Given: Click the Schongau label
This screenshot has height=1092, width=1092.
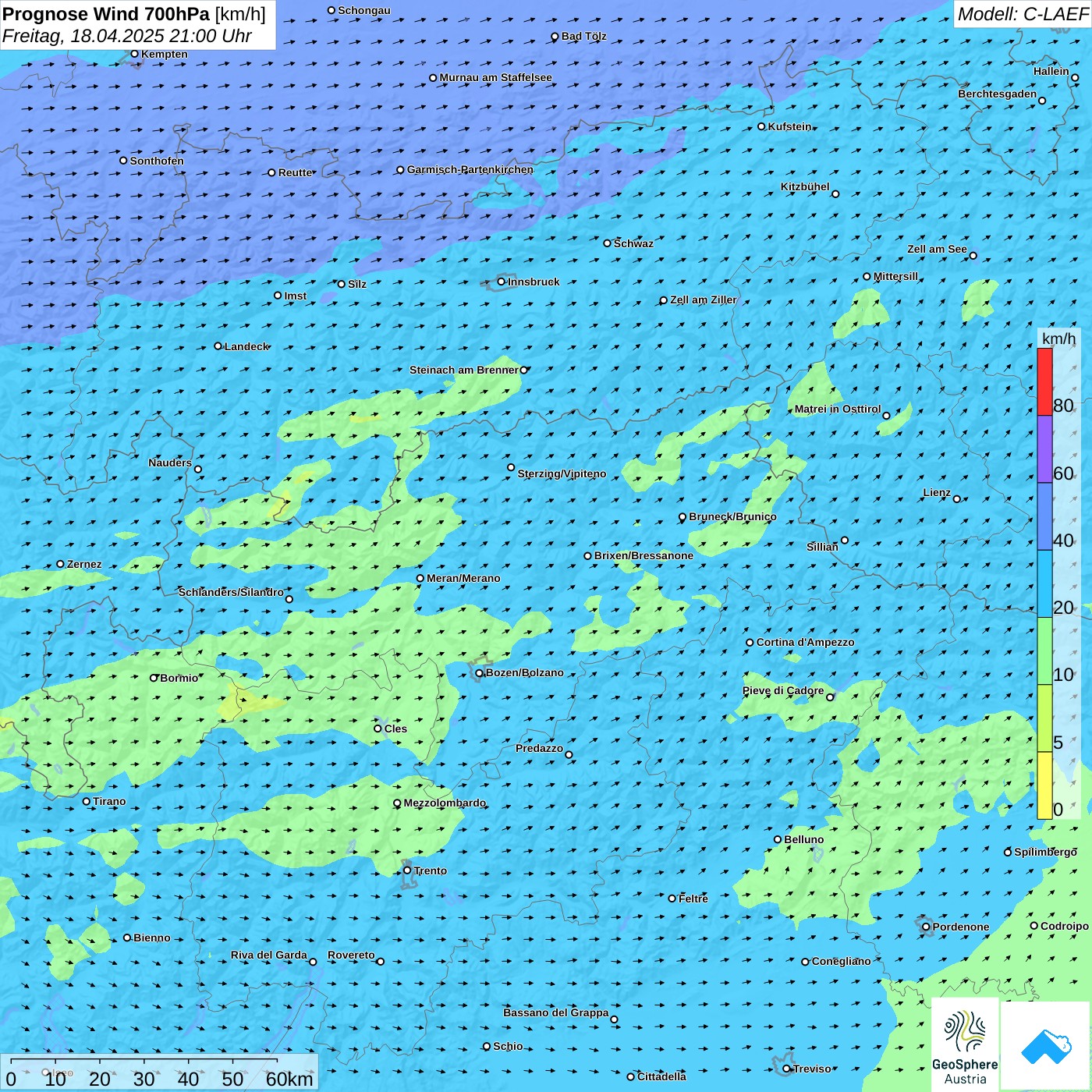Looking at the screenshot, I should [363, 10].
